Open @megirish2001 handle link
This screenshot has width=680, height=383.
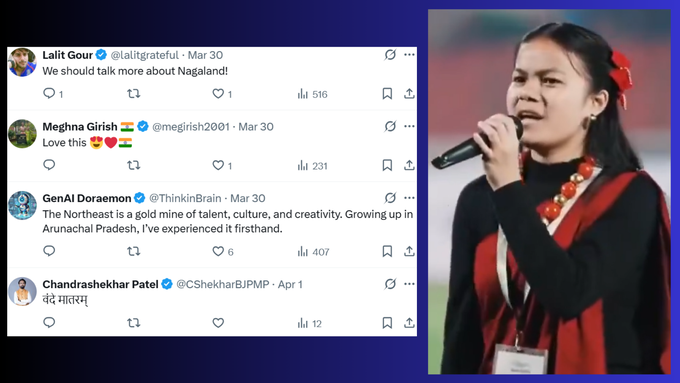click(x=190, y=127)
